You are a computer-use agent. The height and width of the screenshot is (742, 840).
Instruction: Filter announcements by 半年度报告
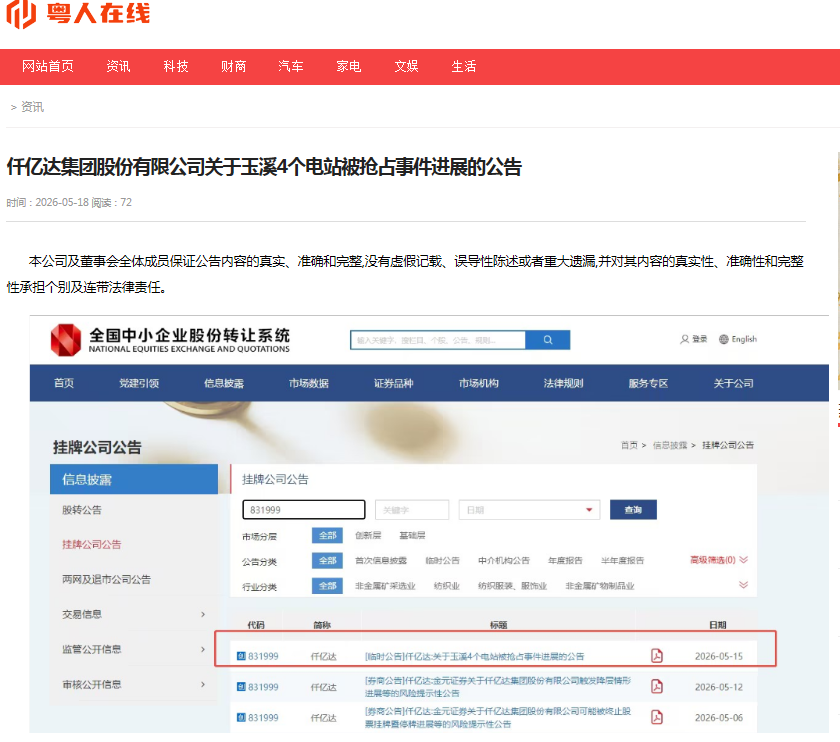(x=622, y=560)
